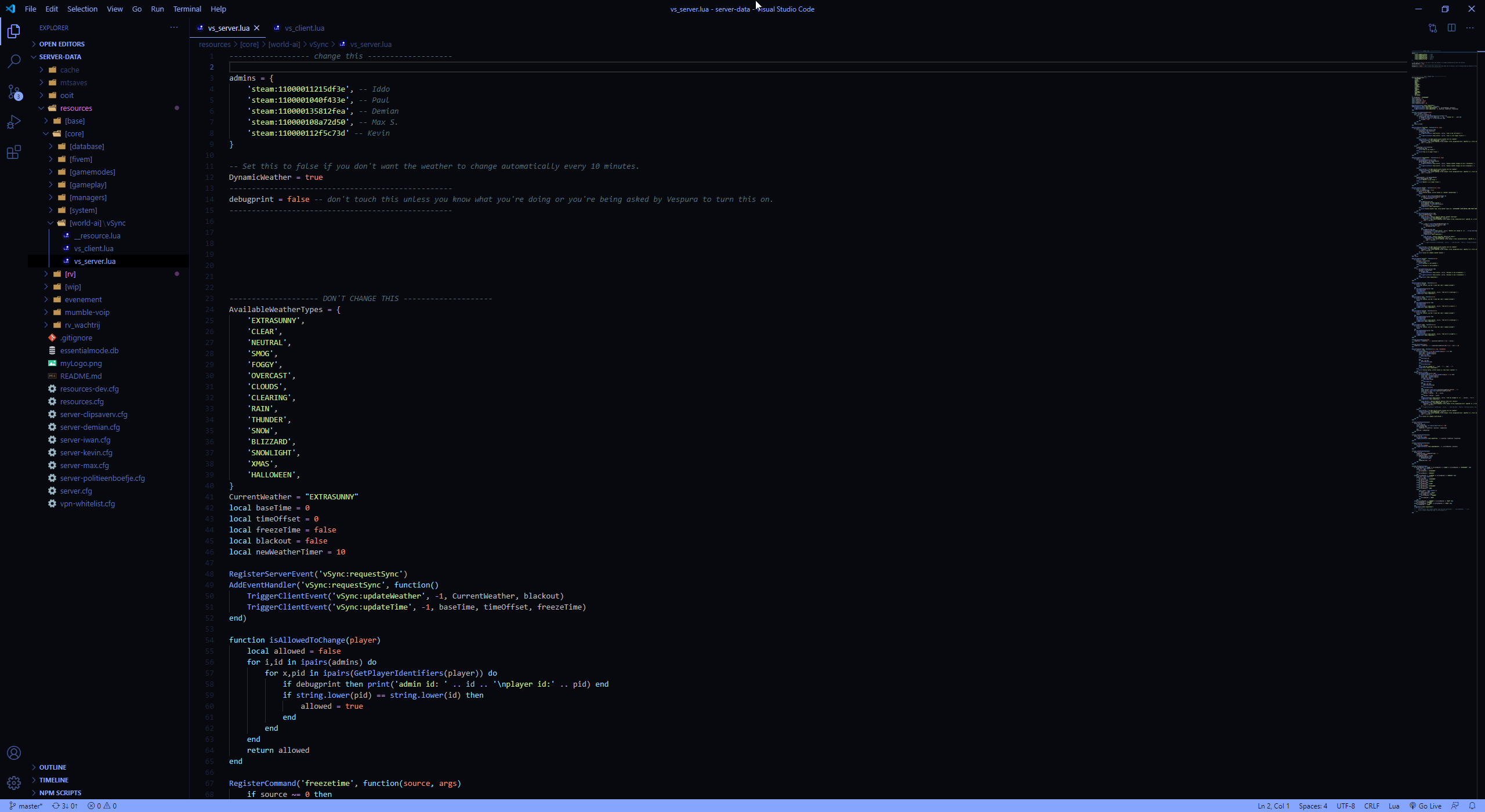Click the code minimap overview

tap(1443, 278)
